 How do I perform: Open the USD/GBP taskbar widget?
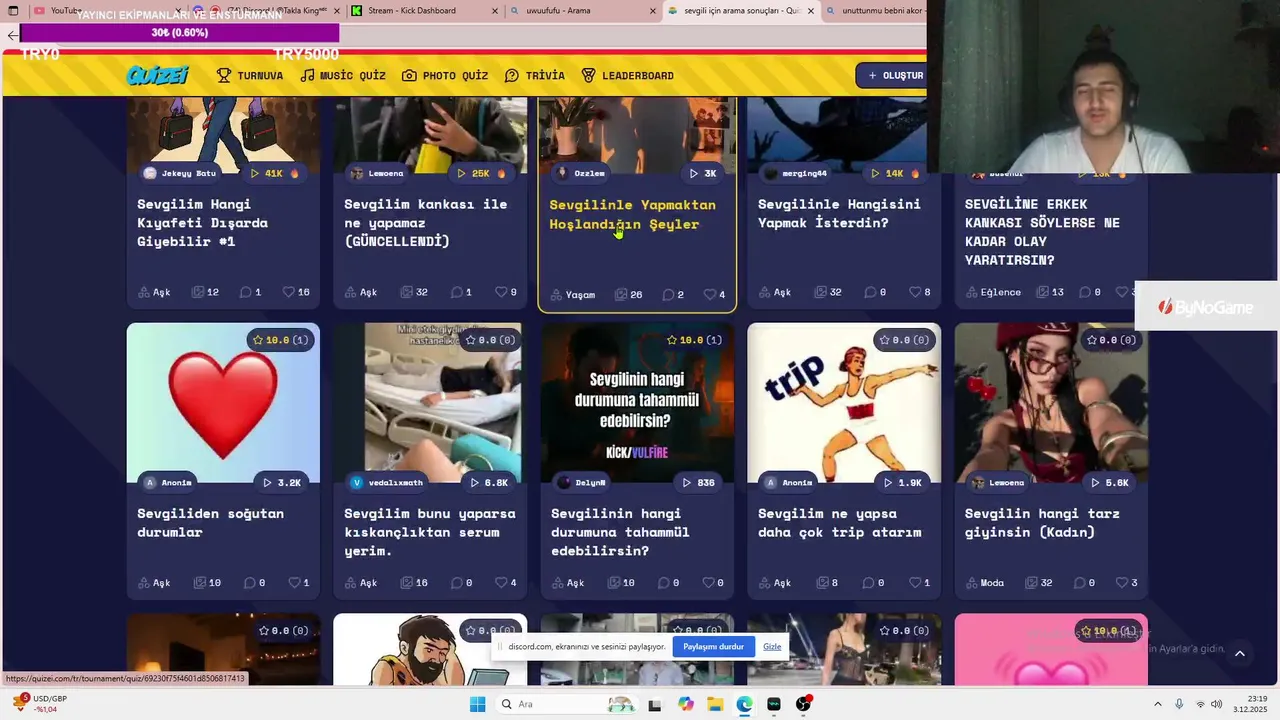point(40,704)
